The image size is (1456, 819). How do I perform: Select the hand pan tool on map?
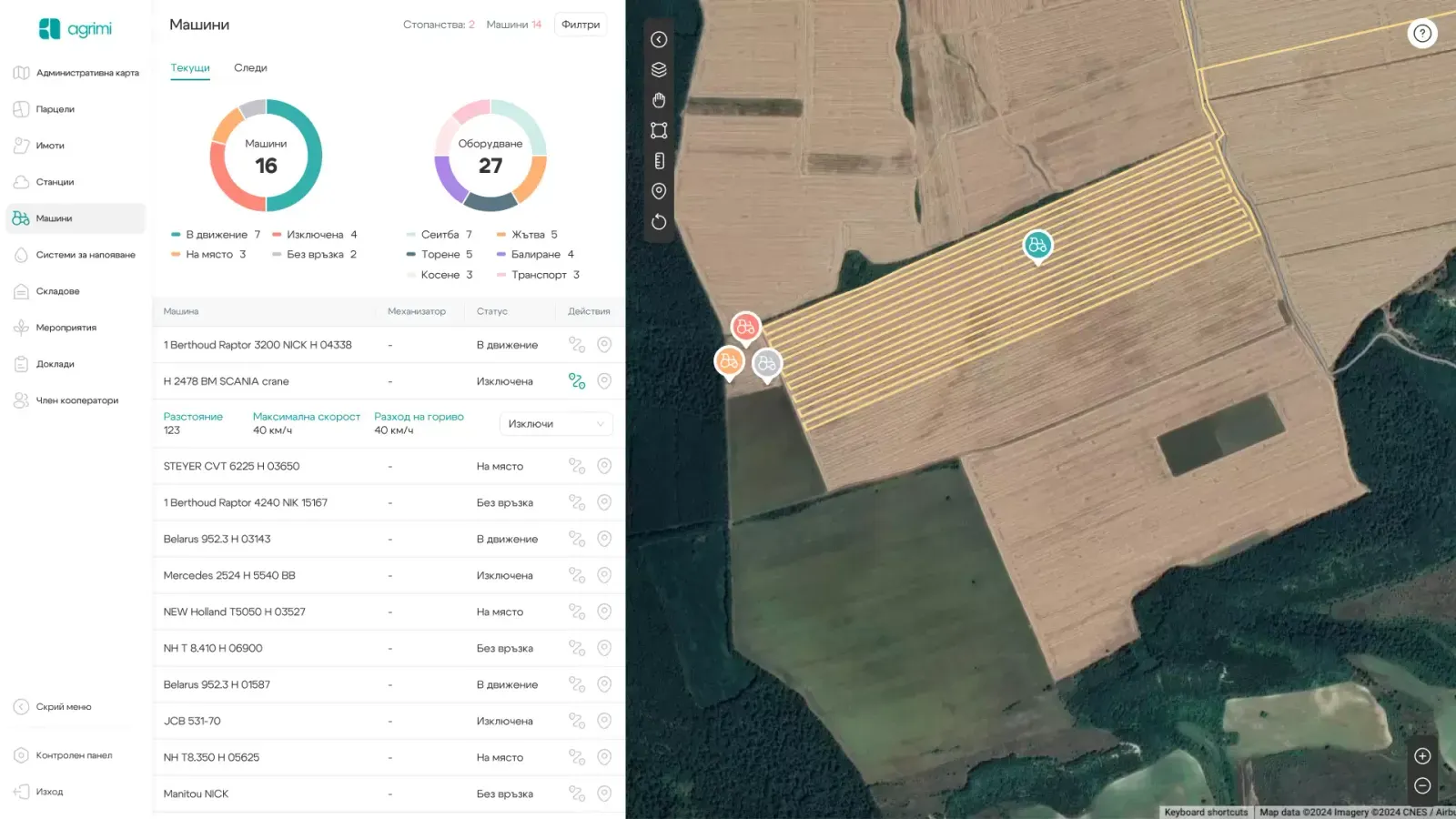(x=659, y=100)
